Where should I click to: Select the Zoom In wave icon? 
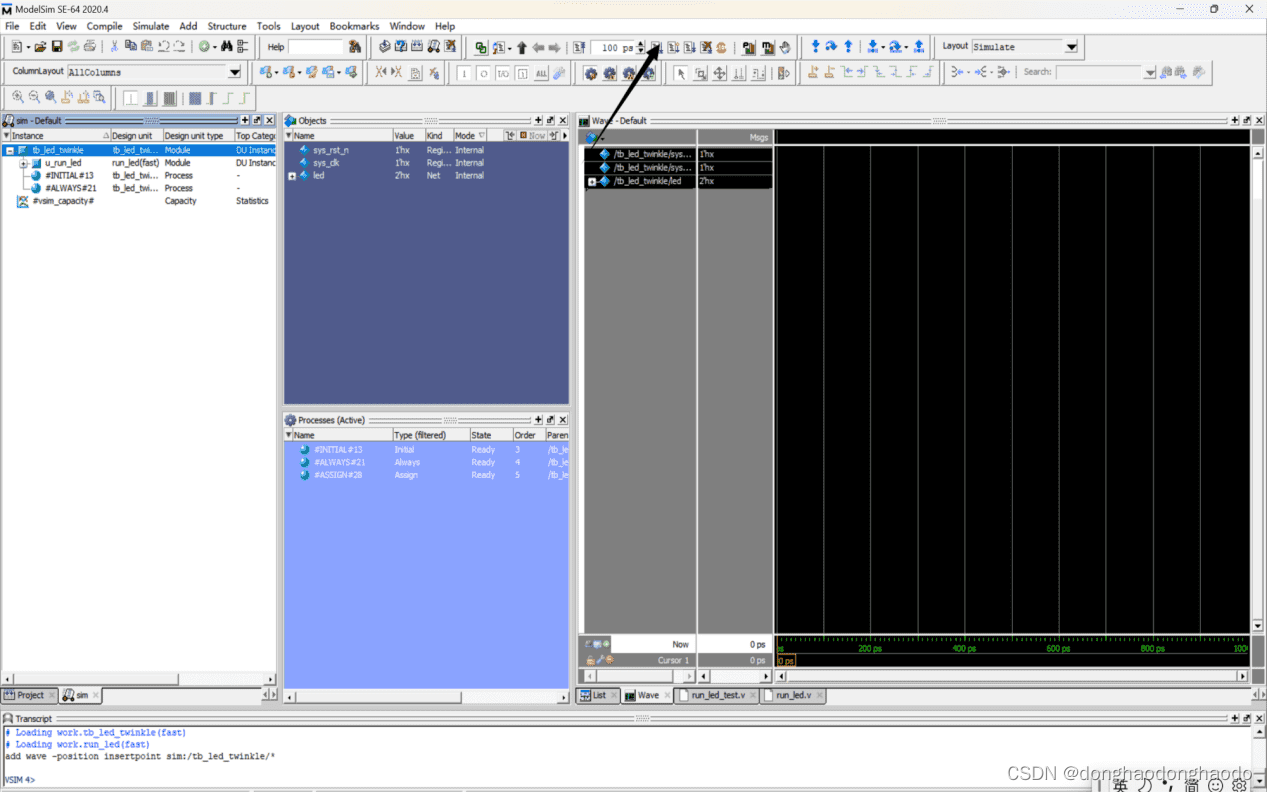pos(17,96)
